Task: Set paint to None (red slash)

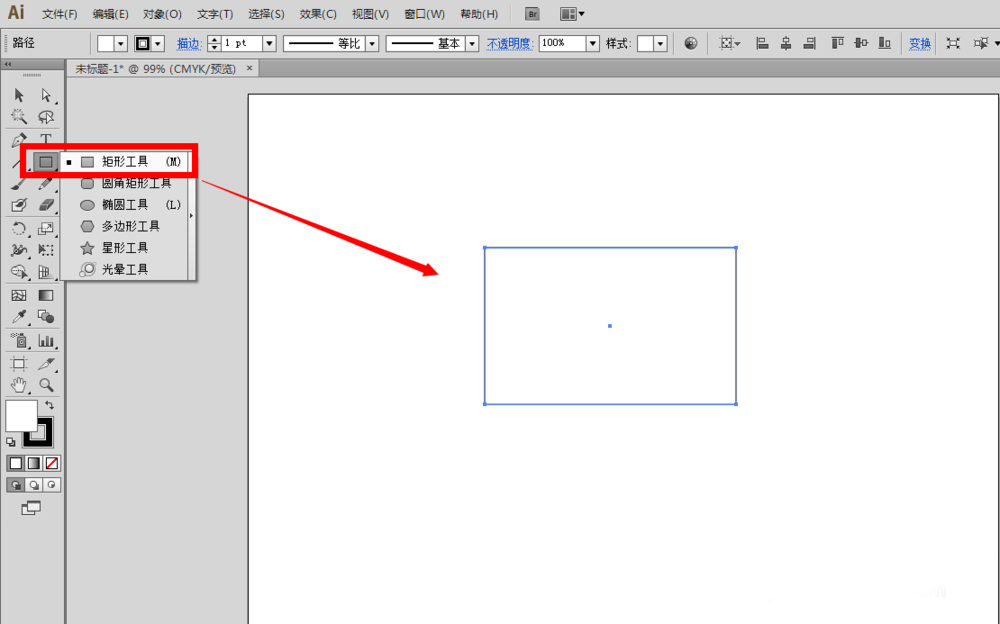Action: pos(52,463)
